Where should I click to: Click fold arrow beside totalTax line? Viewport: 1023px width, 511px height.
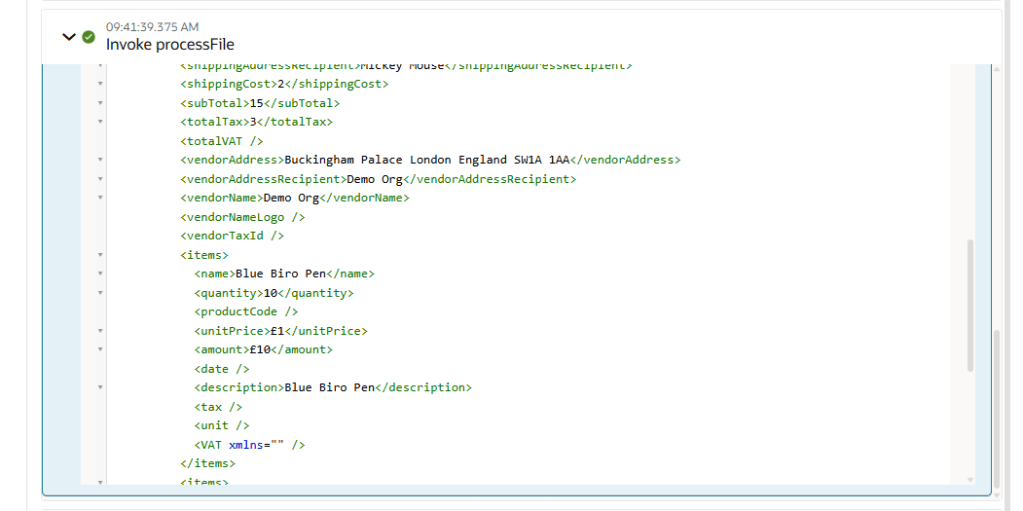100,122
